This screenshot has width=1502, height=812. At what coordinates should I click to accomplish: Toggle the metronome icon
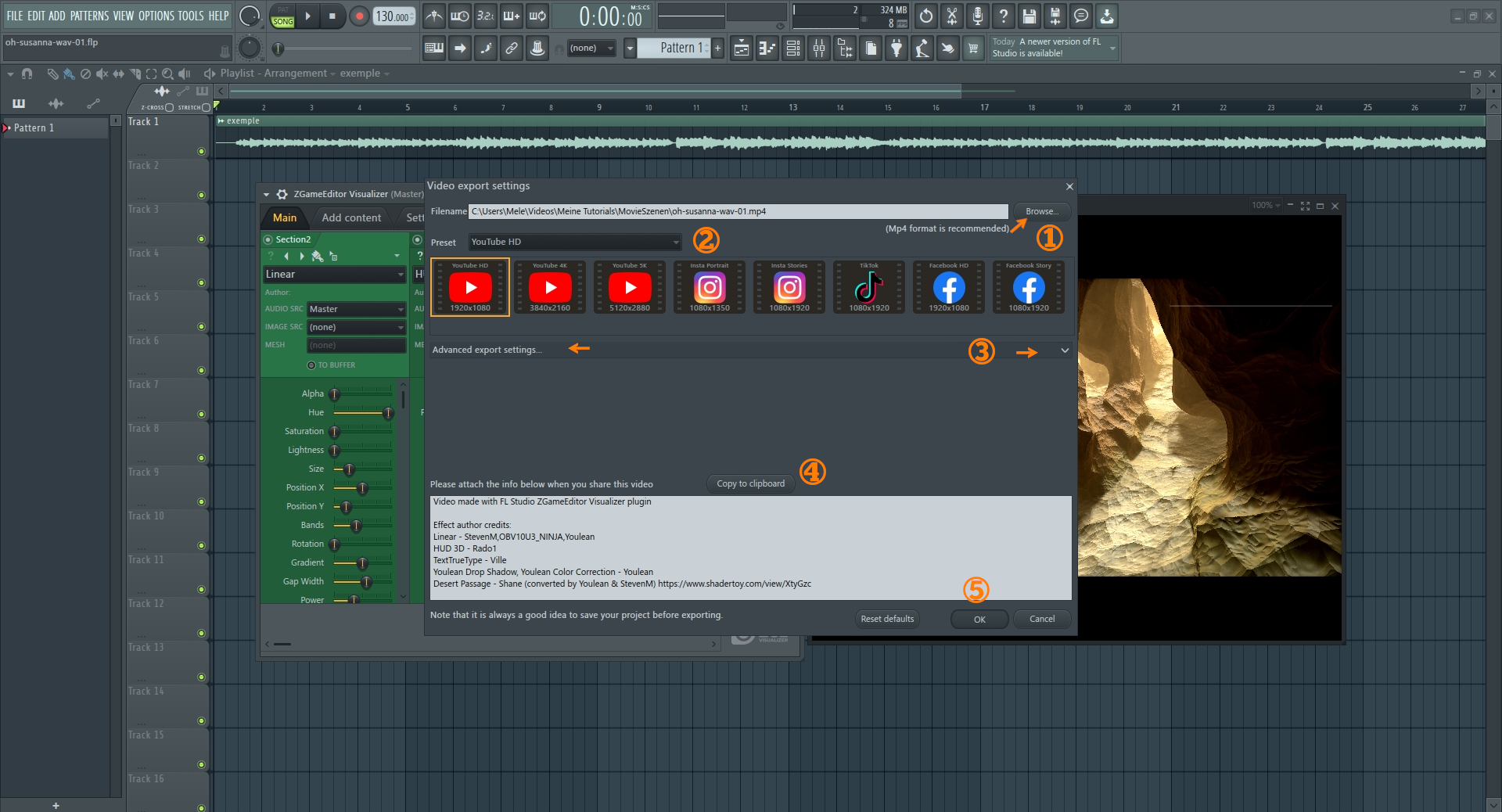(x=434, y=16)
